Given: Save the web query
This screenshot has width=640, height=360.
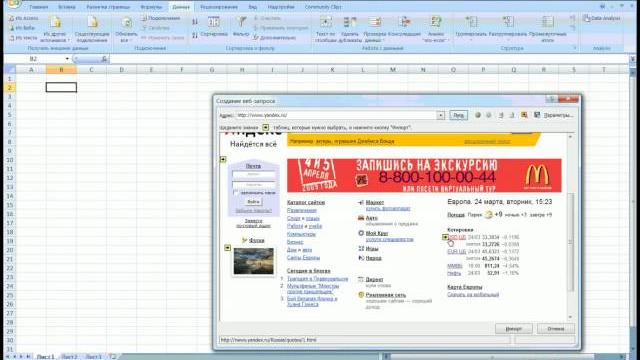Looking at the screenshot, I should (537, 115).
